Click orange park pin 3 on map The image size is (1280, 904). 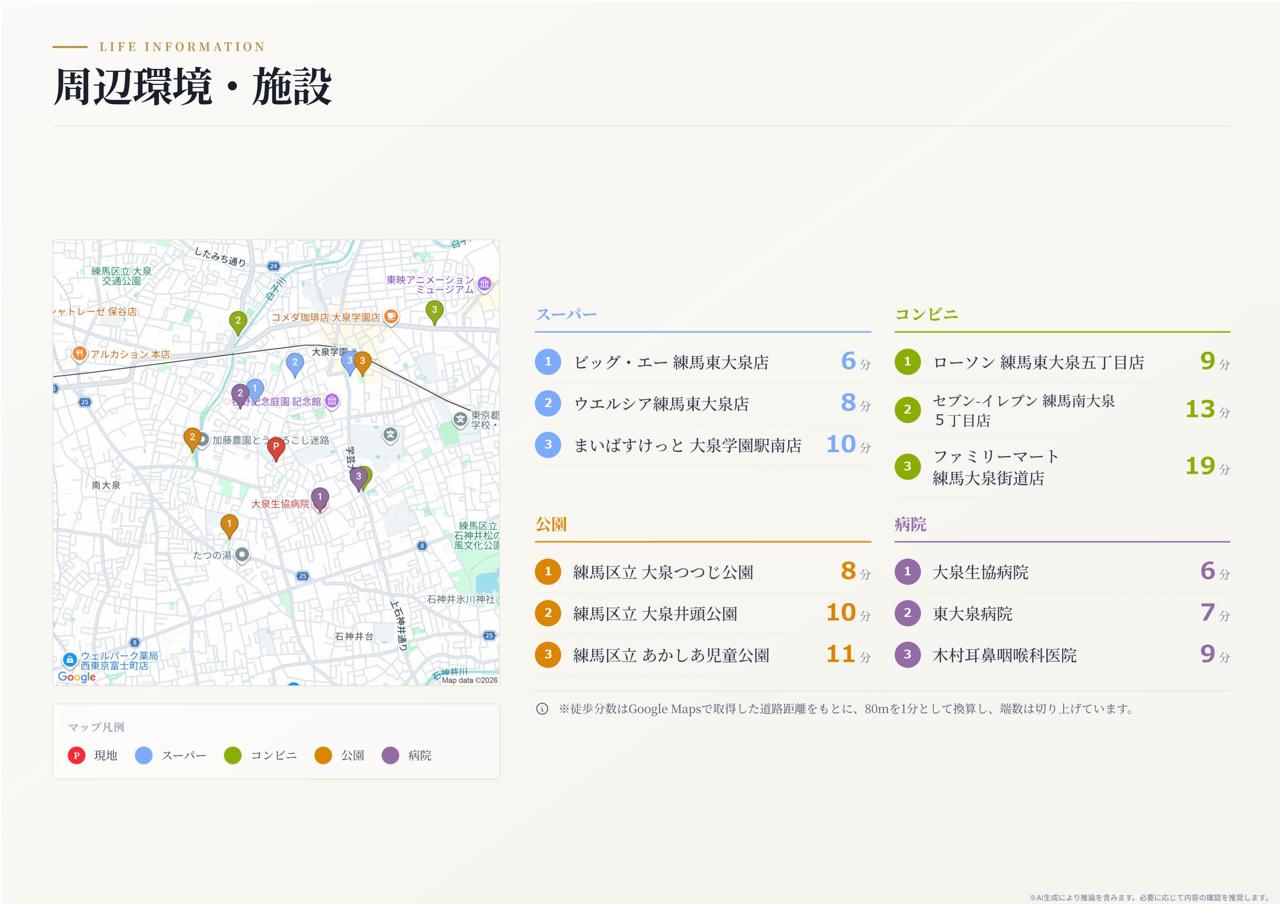coord(363,362)
